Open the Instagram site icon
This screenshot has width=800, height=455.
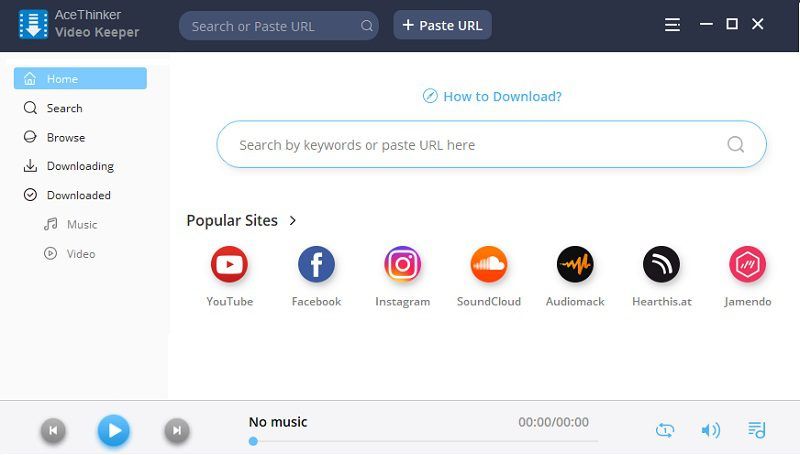tap(403, 264)
